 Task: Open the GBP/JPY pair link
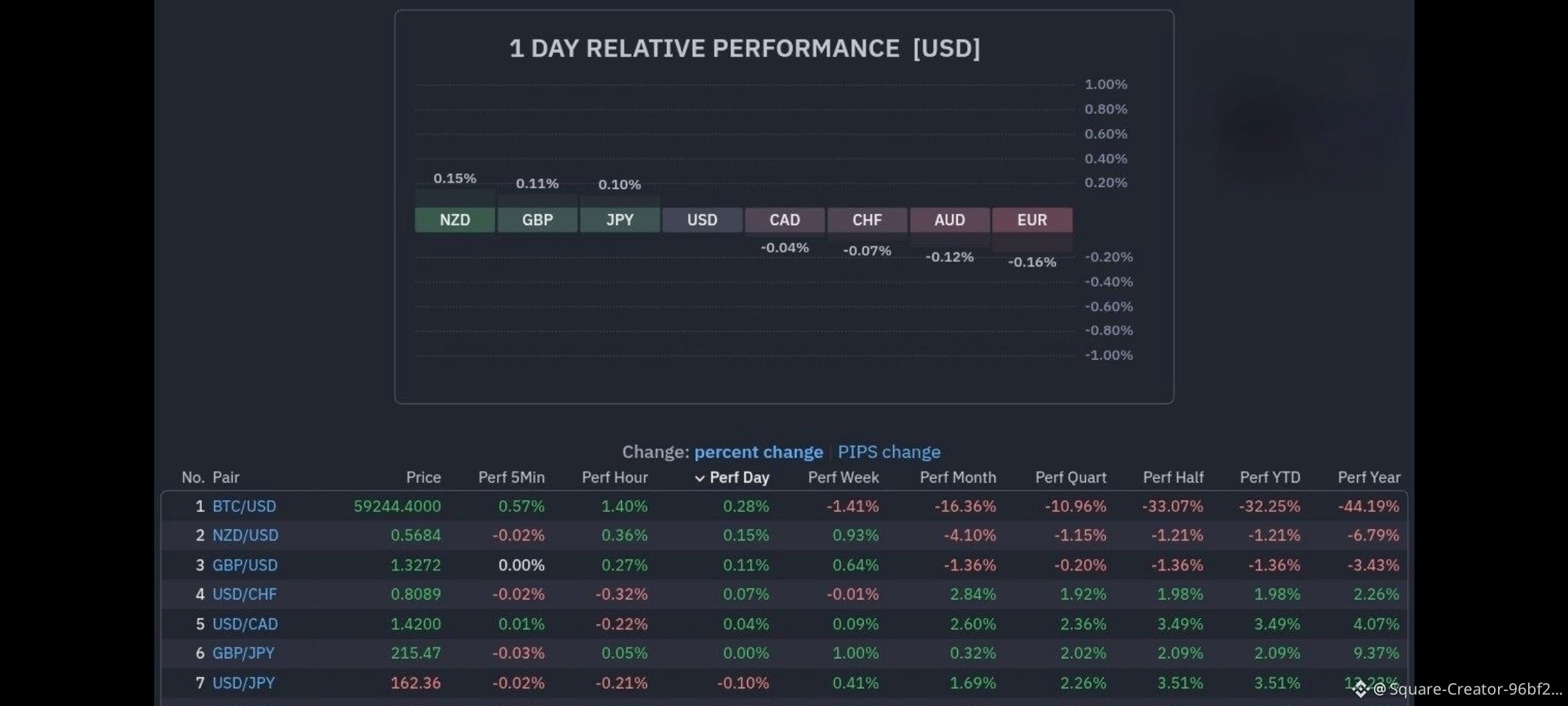click(x=244, y=653)
